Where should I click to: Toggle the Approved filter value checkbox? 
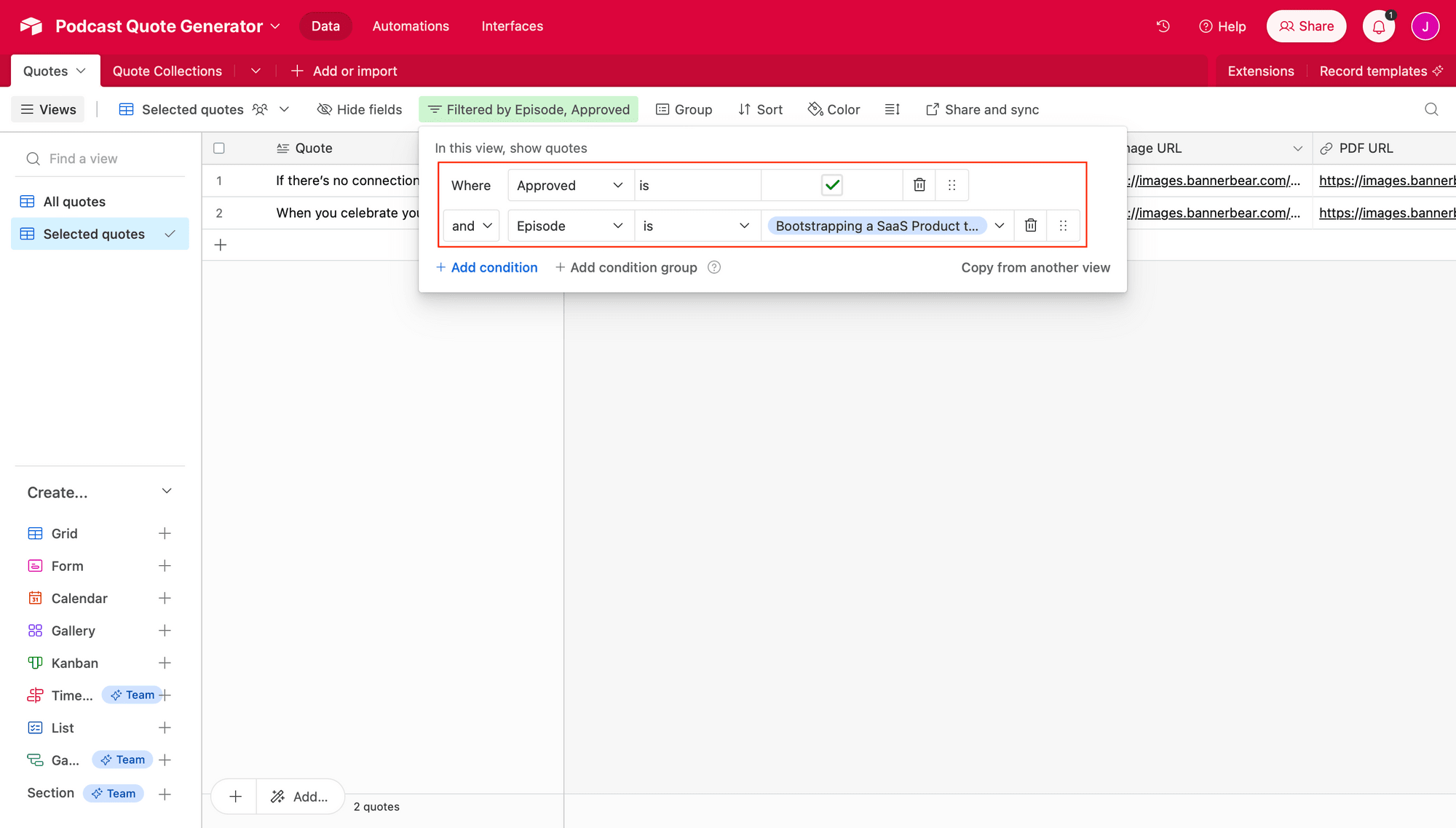(831, 185)
